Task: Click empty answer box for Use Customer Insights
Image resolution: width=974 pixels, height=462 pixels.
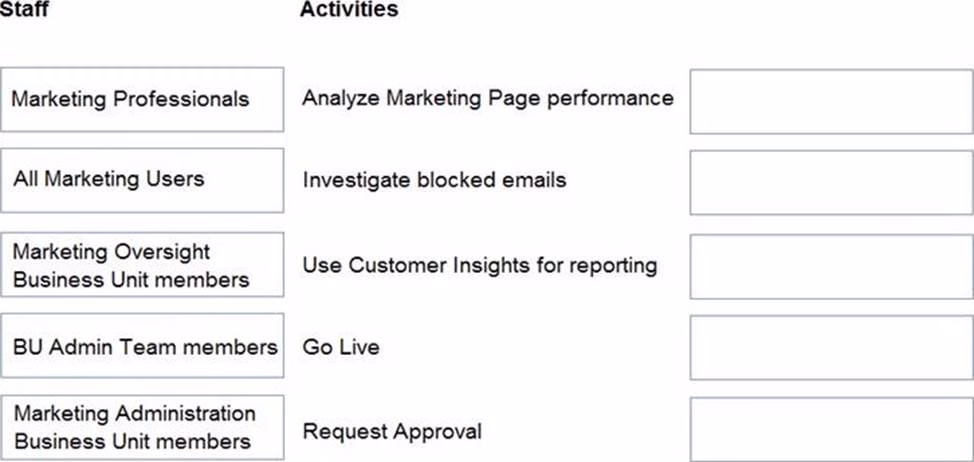Action: [831, 267]
